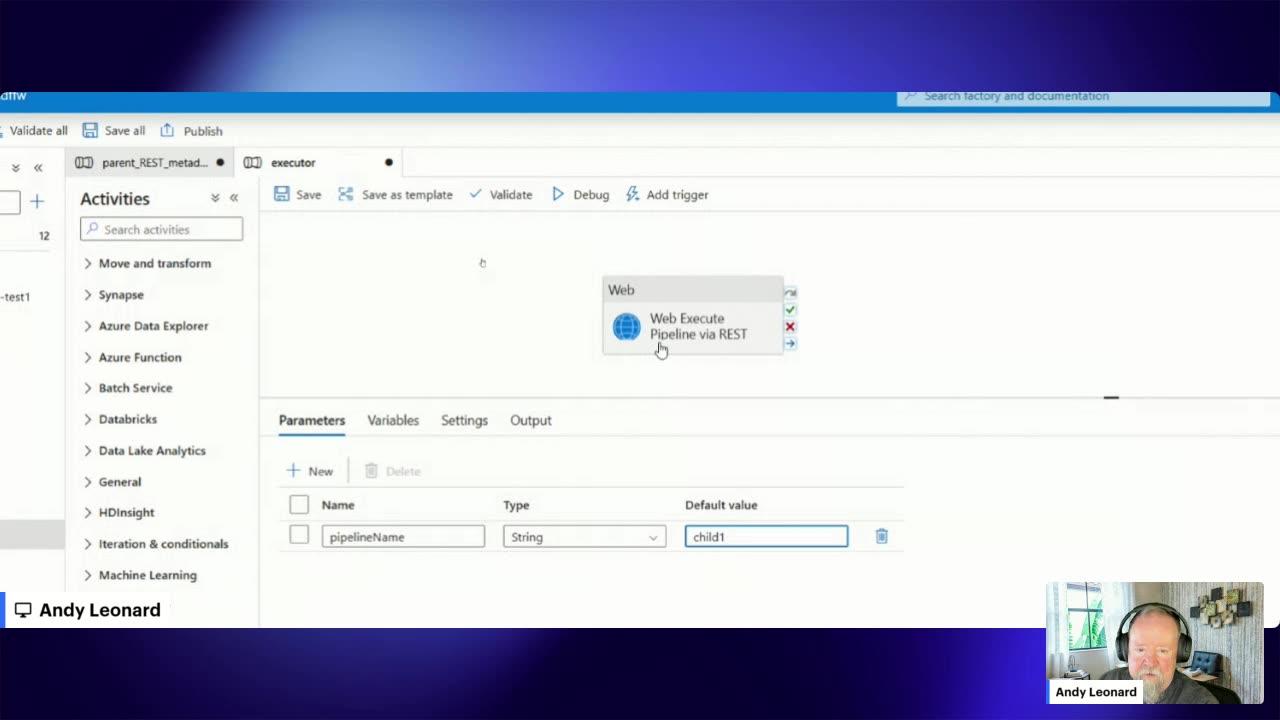Select the executor pipeline tab

click(318, 162)
